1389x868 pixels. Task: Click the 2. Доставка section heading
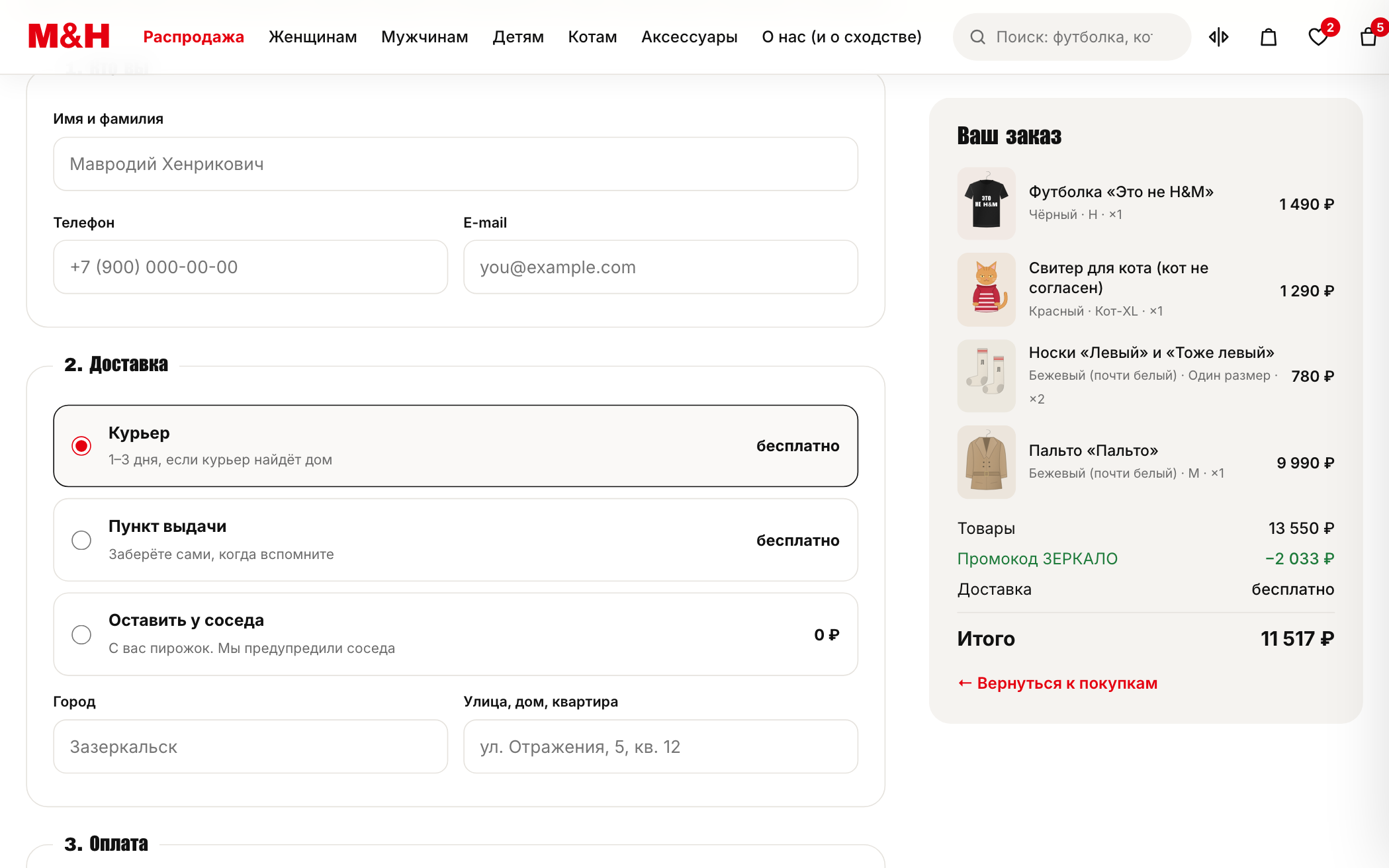116,364
